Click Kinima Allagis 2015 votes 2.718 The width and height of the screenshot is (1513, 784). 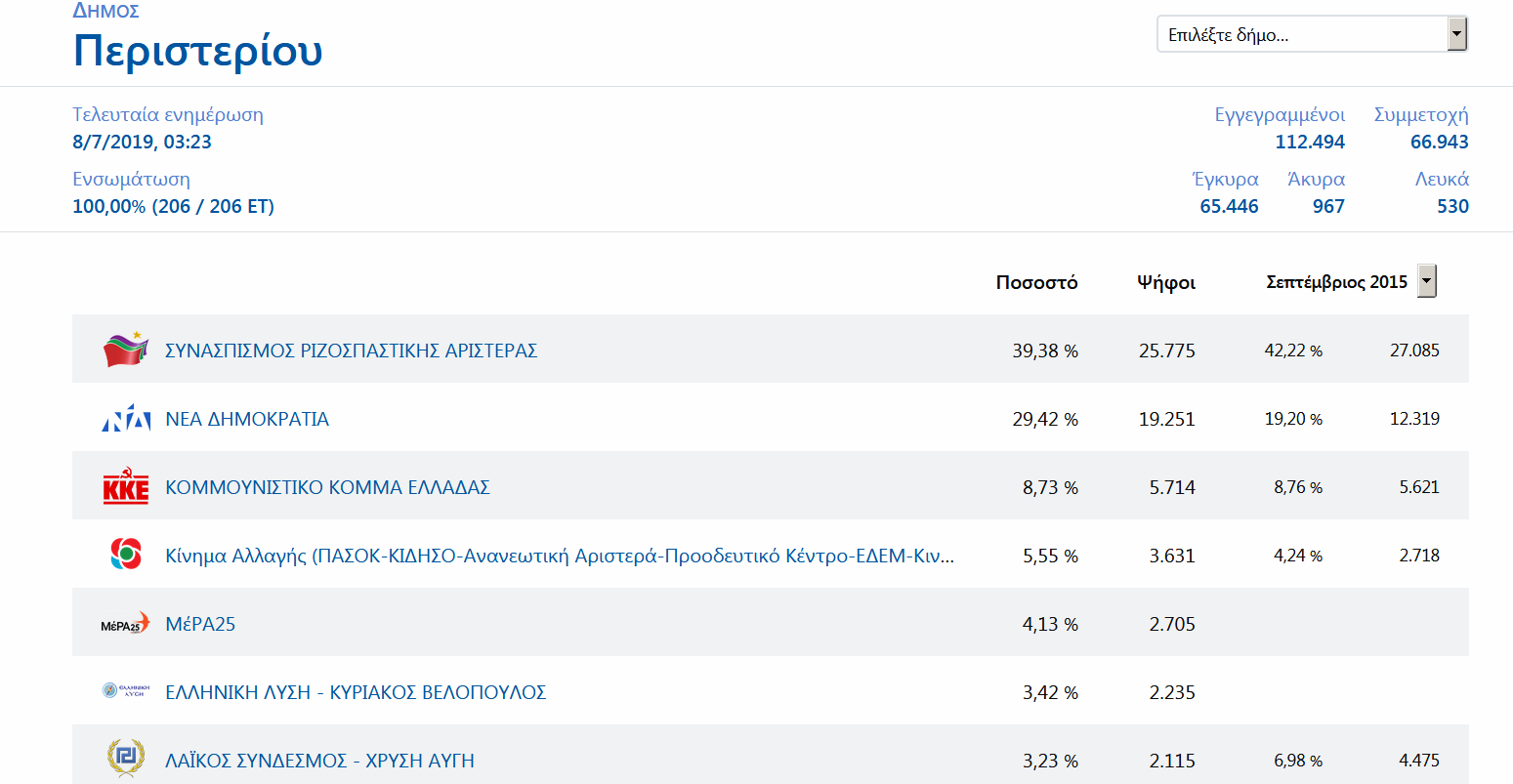coord(1419,555)
